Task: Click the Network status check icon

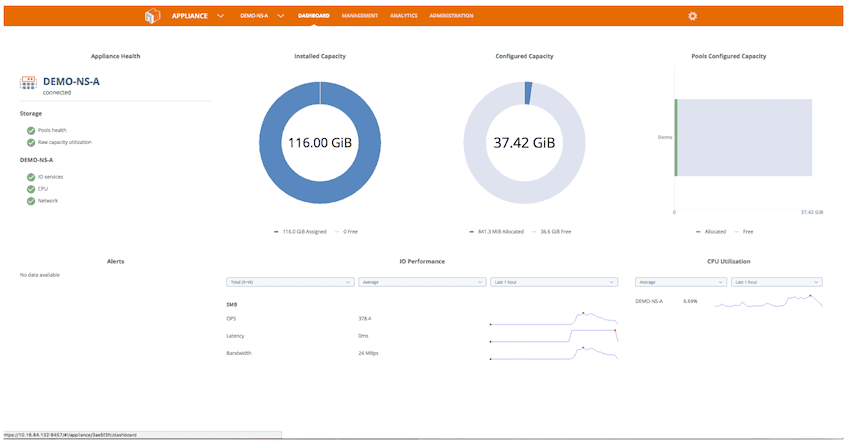Action: [x=31, y=201]
